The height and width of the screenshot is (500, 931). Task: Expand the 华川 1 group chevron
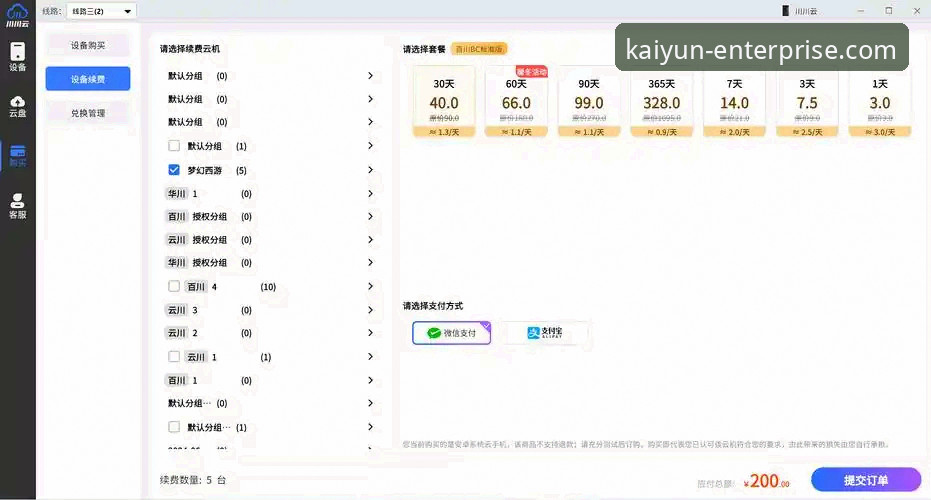tap(370, 194)
